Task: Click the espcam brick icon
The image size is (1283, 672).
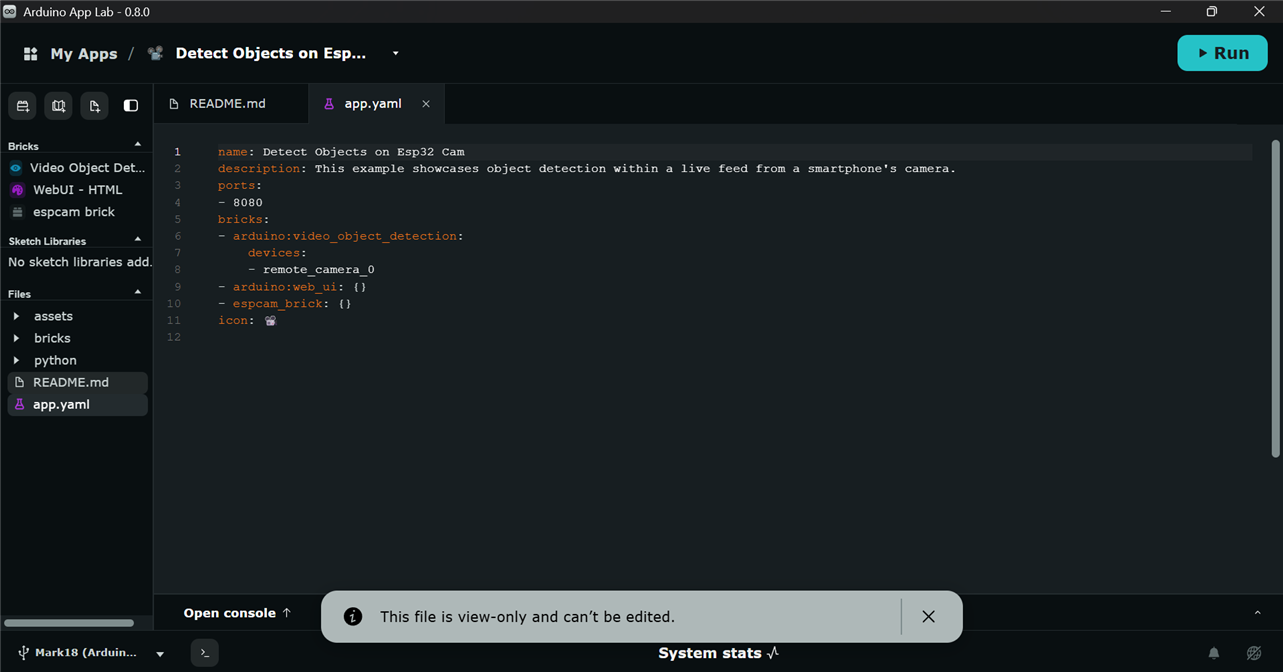Action: click(16, 212)
